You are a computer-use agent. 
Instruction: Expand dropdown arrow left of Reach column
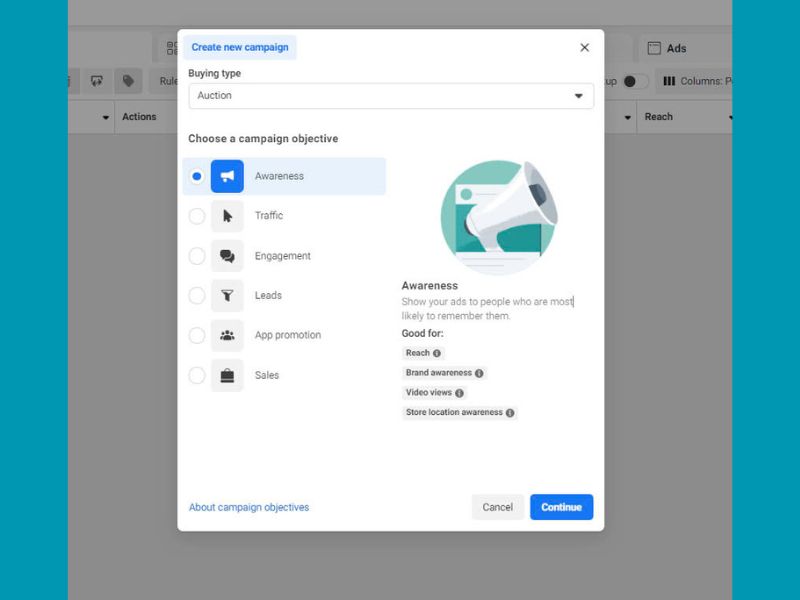click(628, 117)
